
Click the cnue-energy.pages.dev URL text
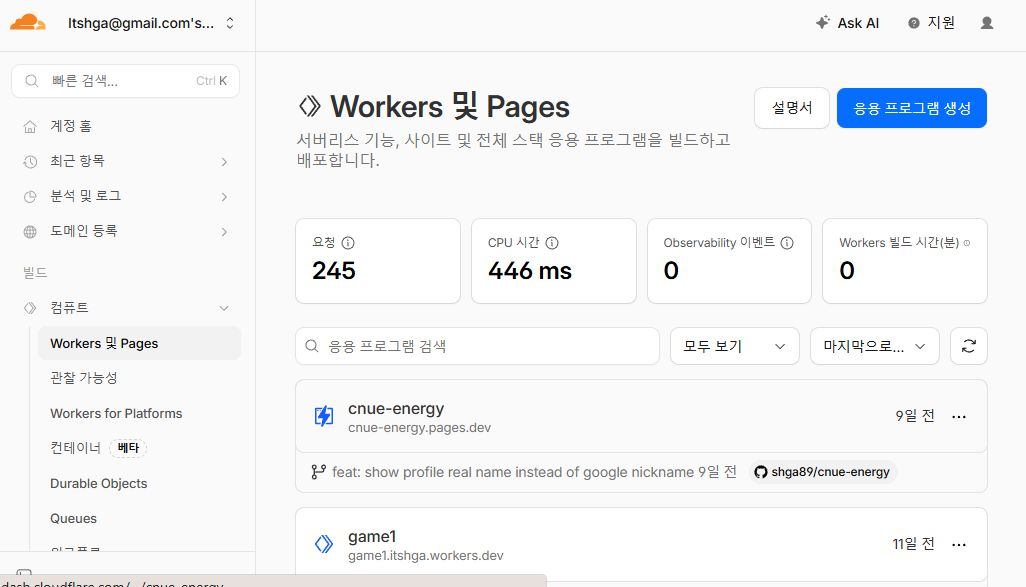(x=419, y=428)
